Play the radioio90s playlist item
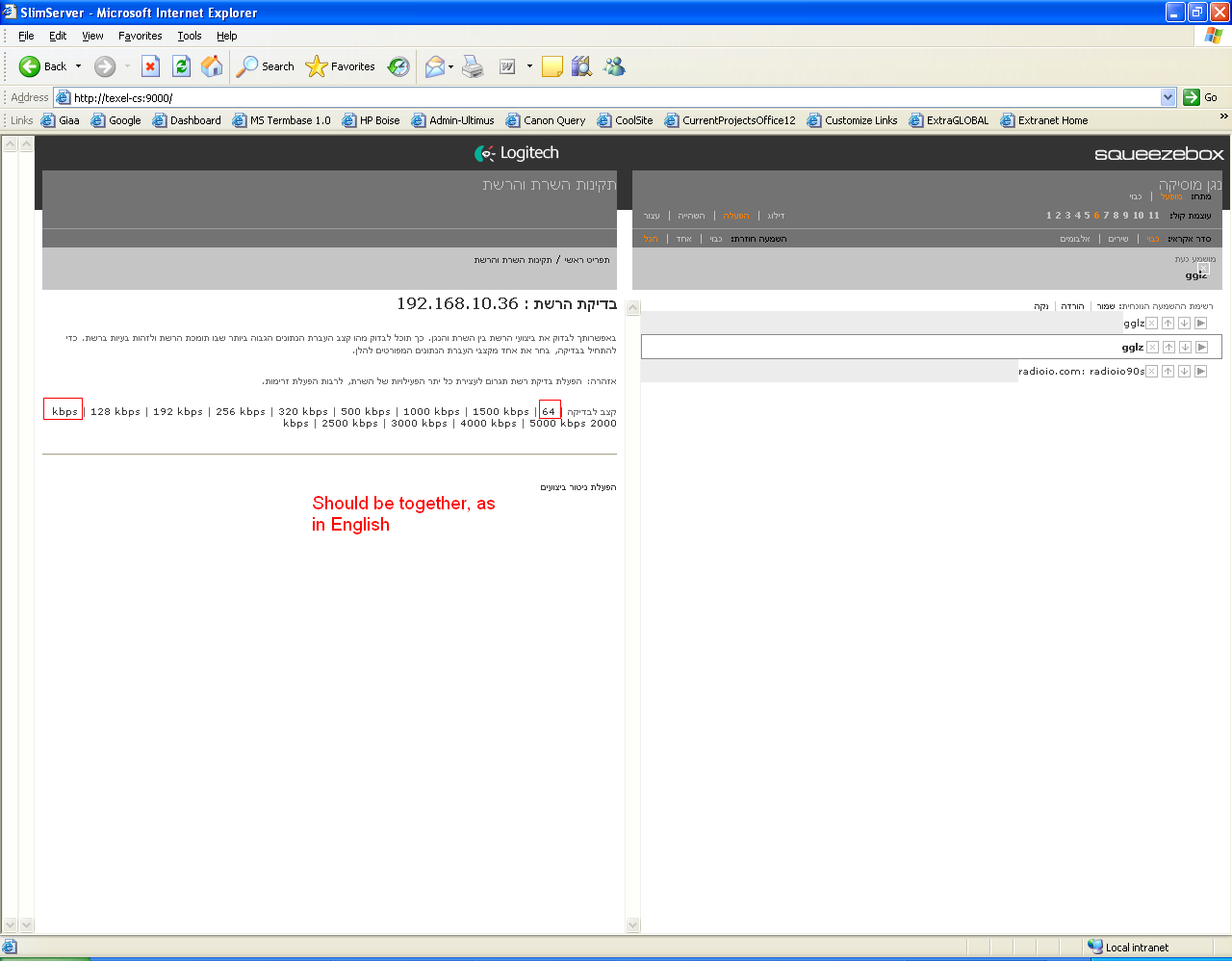 pos(1200,372)
